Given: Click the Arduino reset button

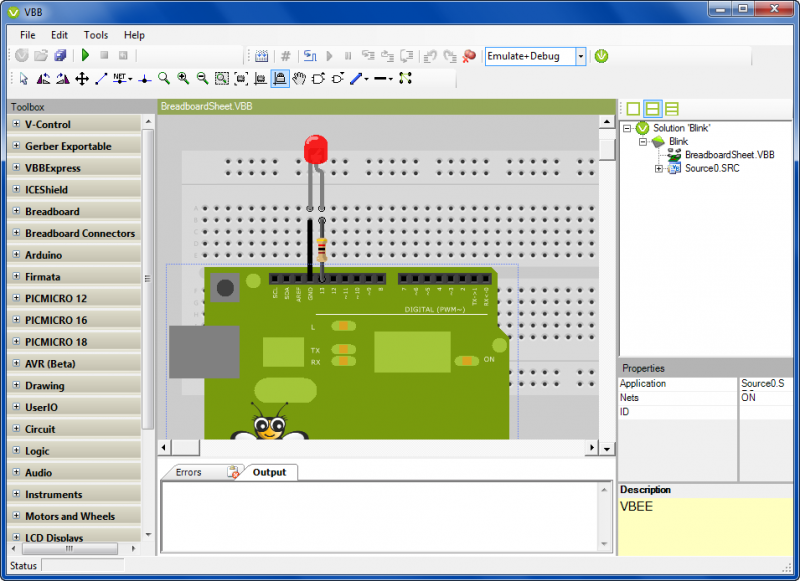Looking at the screenshot, I should pyautogui.click(x=225, y=288).
